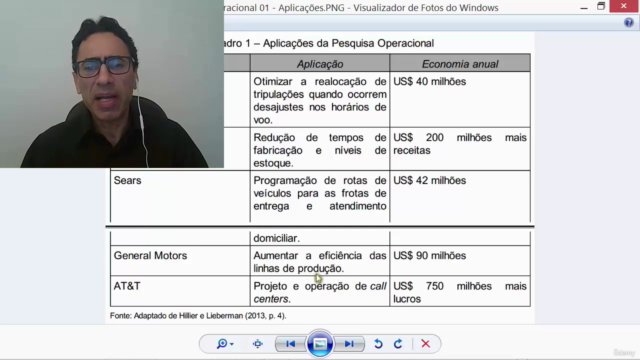The height and width of the screenshot is (360, 640).
Task: Rotate the image clockwise
Action: tap(398, 344)
